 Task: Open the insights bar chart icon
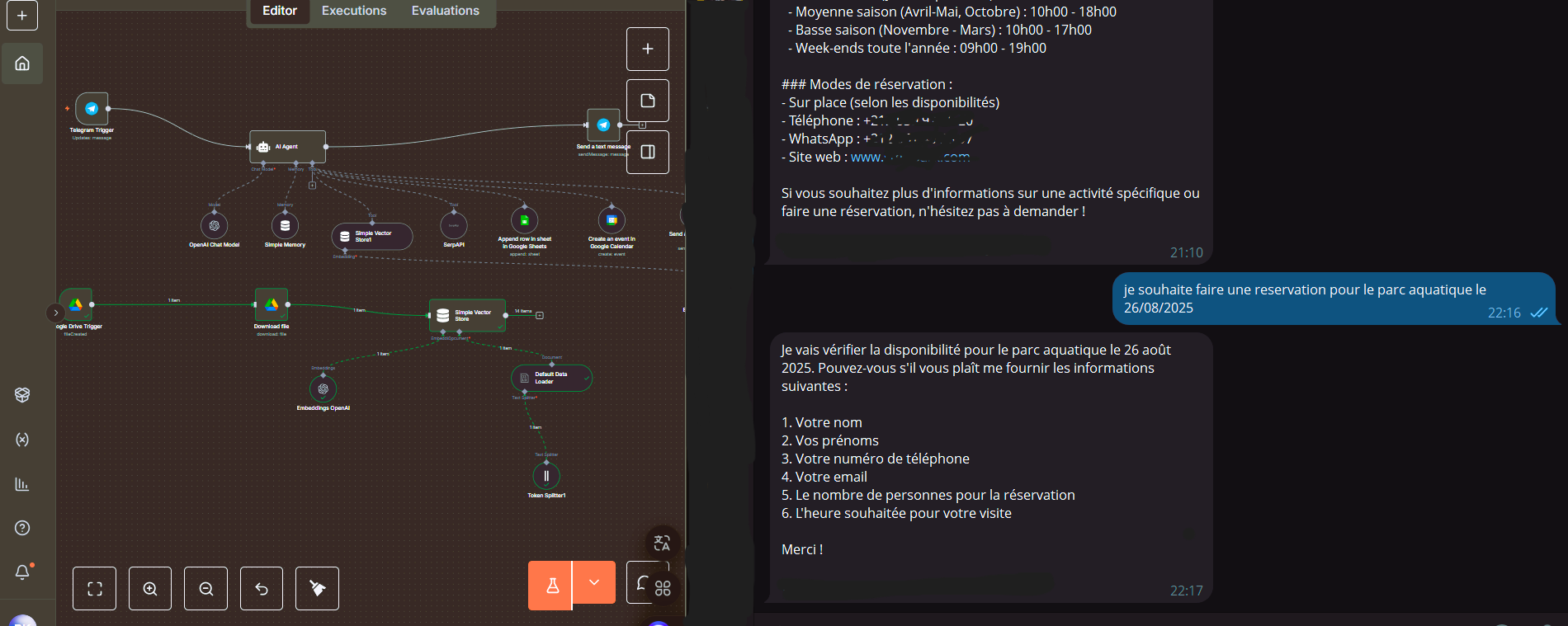tap(22, 484)
